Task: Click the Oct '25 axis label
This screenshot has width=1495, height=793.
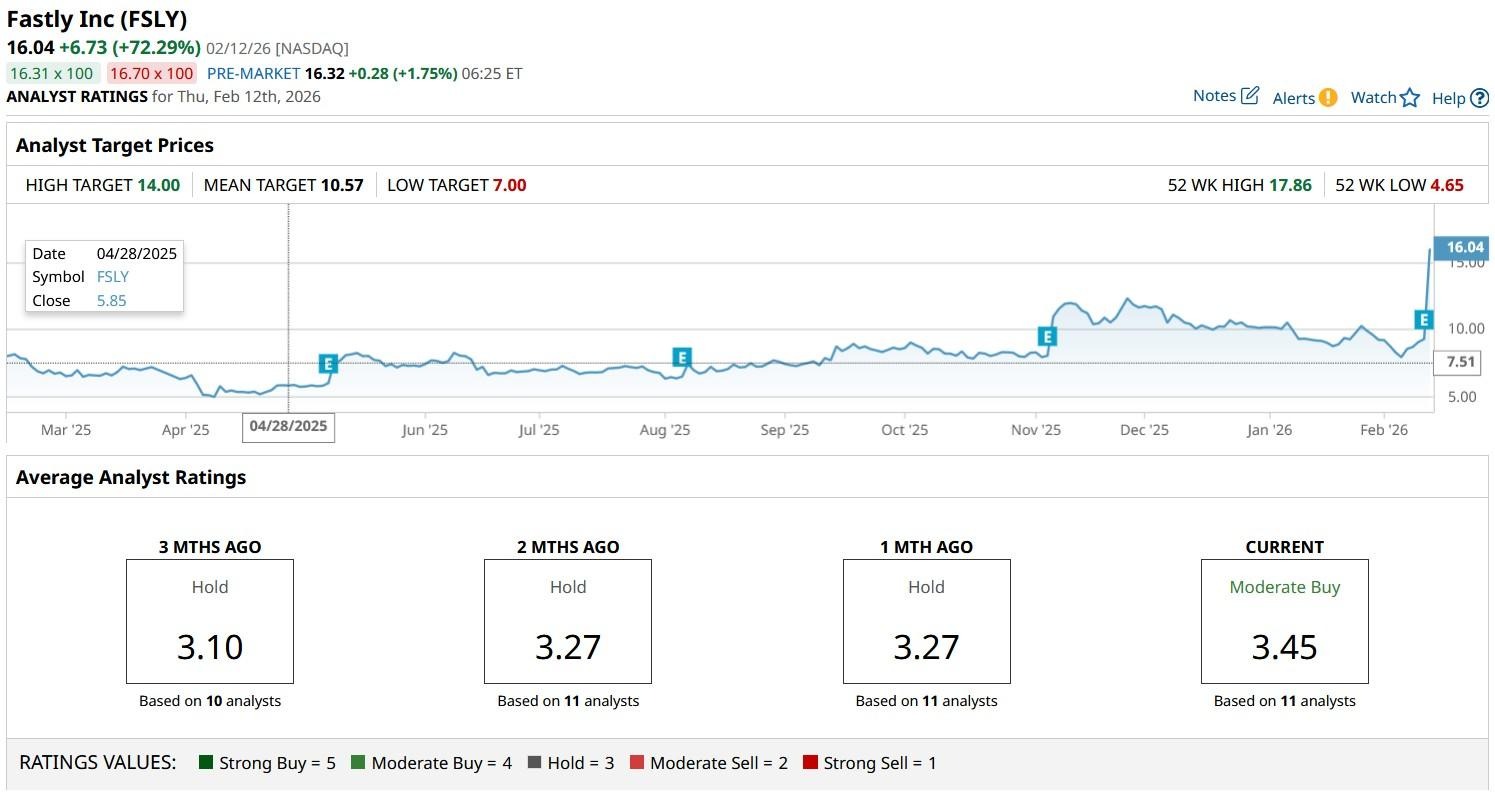Action: [x=905, y=430]
